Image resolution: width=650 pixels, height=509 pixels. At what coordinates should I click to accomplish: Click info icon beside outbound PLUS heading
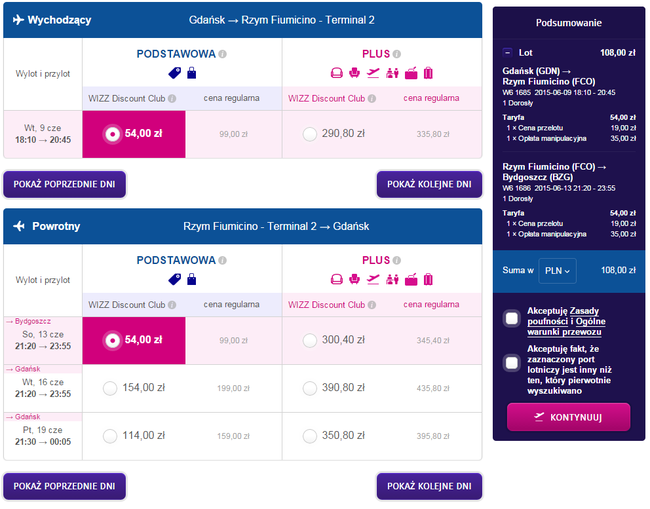[397, 54]
